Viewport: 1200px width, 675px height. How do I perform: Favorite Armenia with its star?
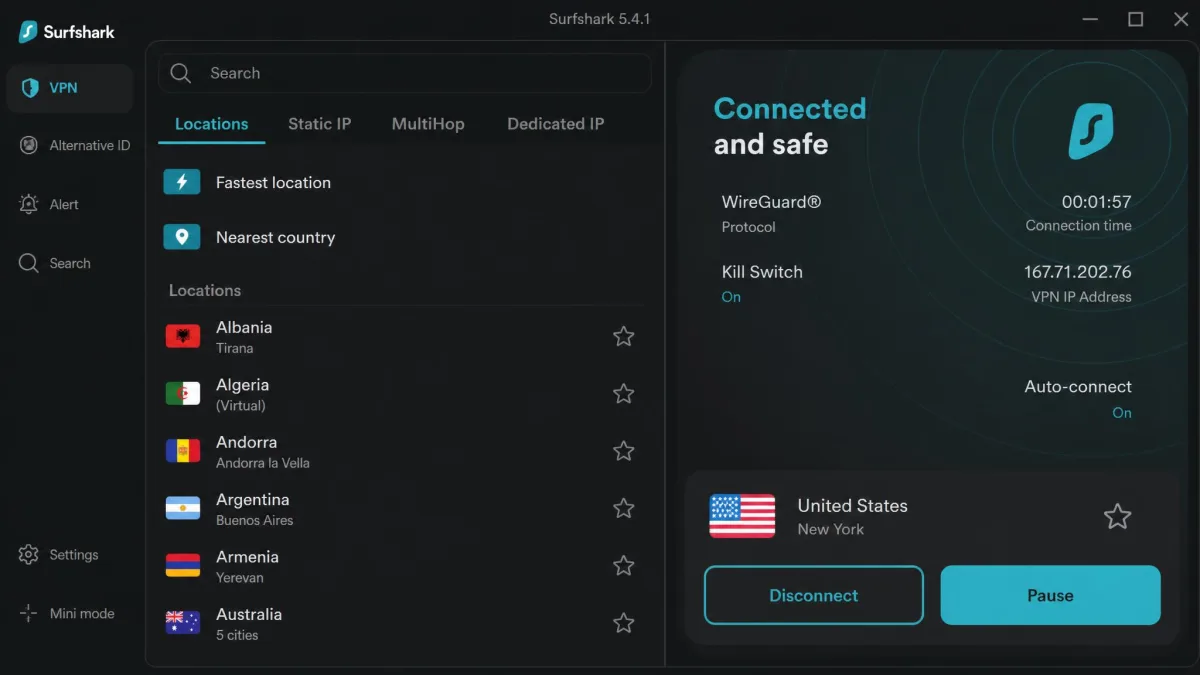pos(624,565)
